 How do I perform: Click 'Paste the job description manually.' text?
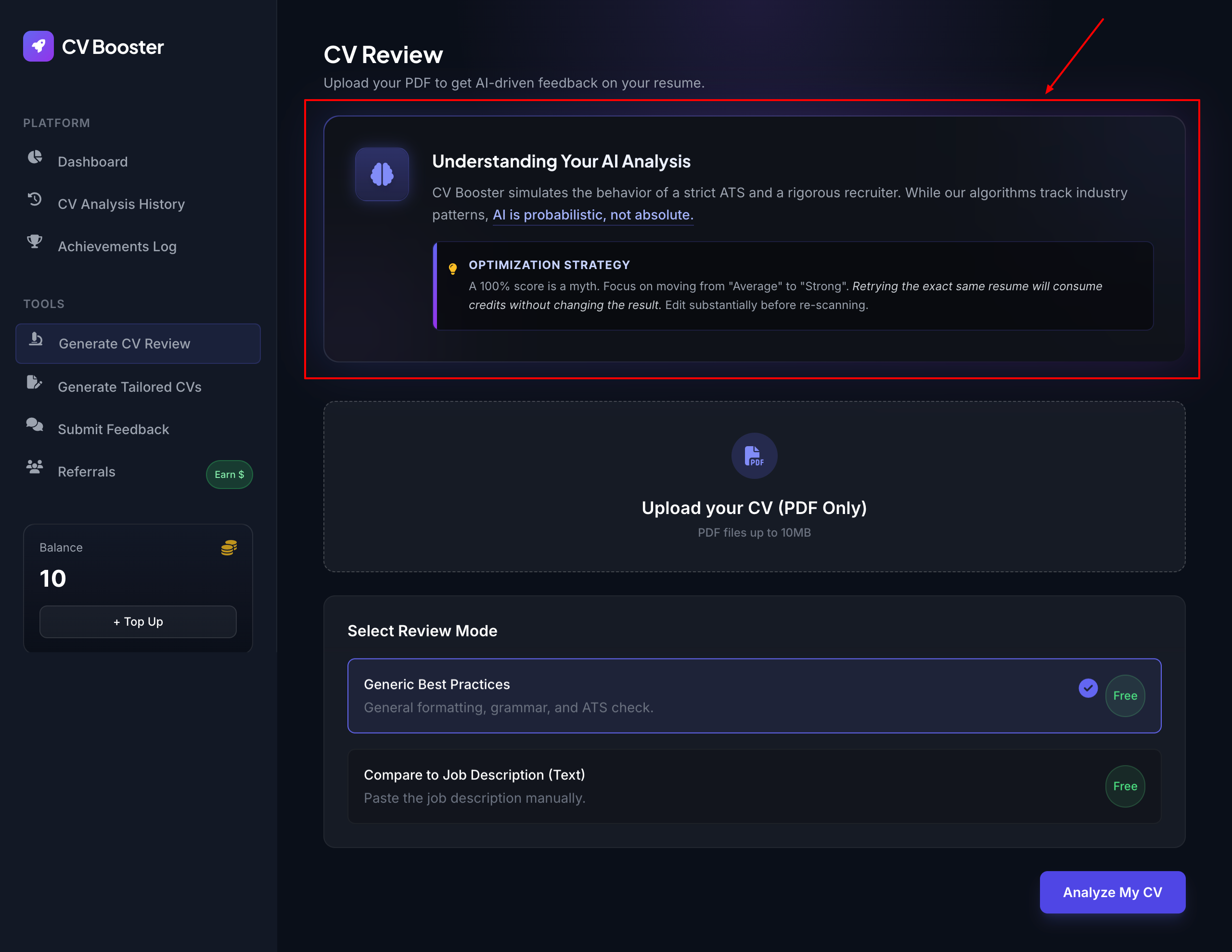pyautogui.click(x=475, y=798)
